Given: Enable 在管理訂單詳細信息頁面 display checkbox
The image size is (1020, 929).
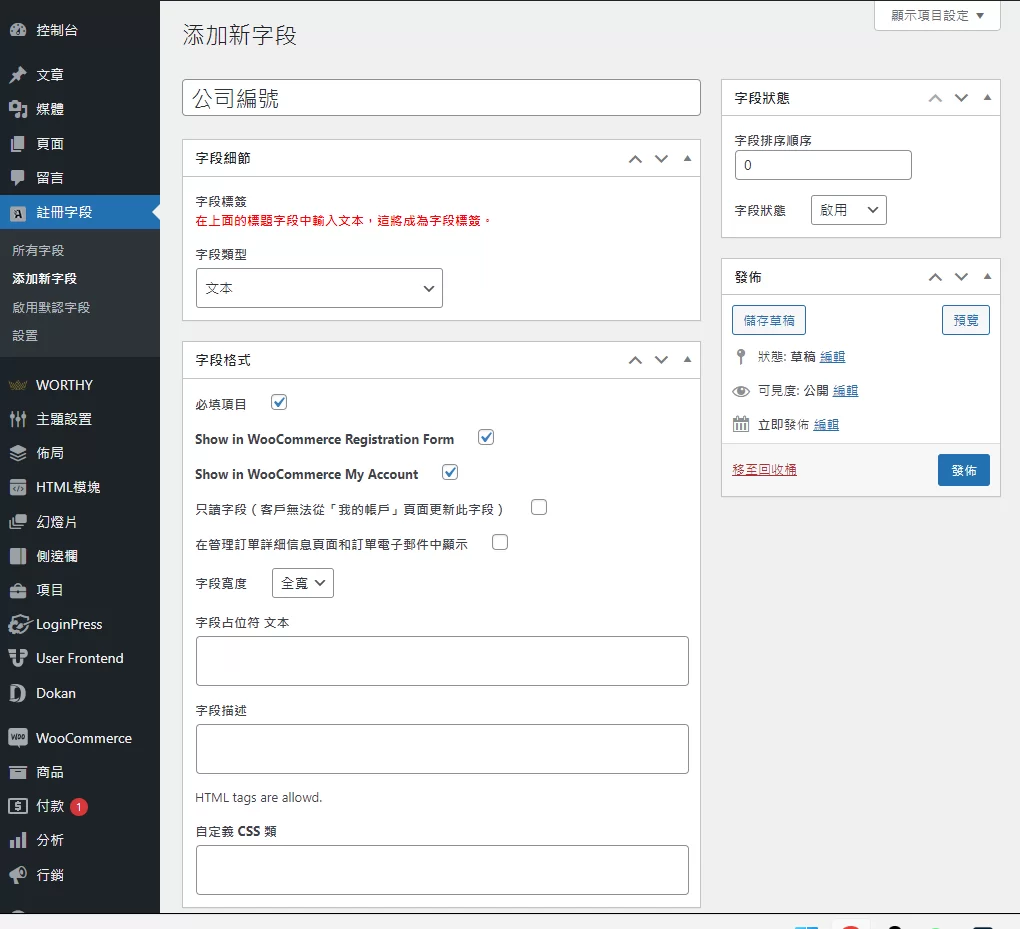Looking at the screenshot, I should coord(500,543).
